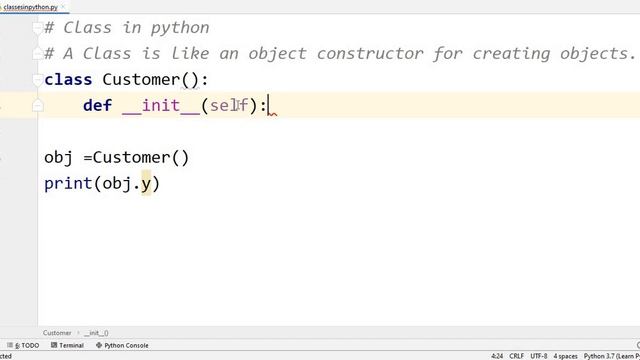Click 'Customer()' call in obj assignment
The width and height of the screenshot is (640, 360).
click(141, 158)
